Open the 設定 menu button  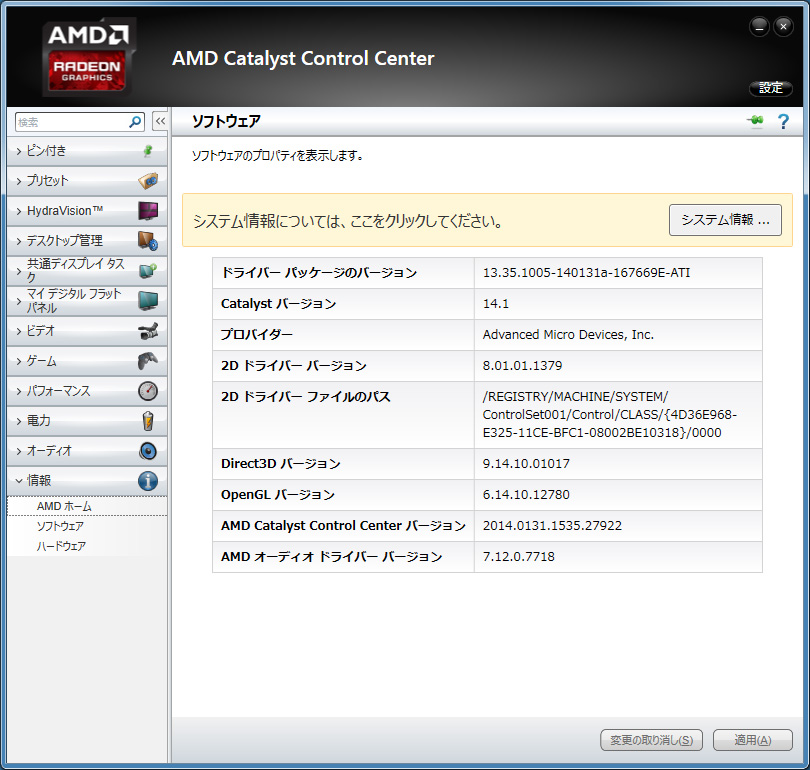click(x=771, y=88)
